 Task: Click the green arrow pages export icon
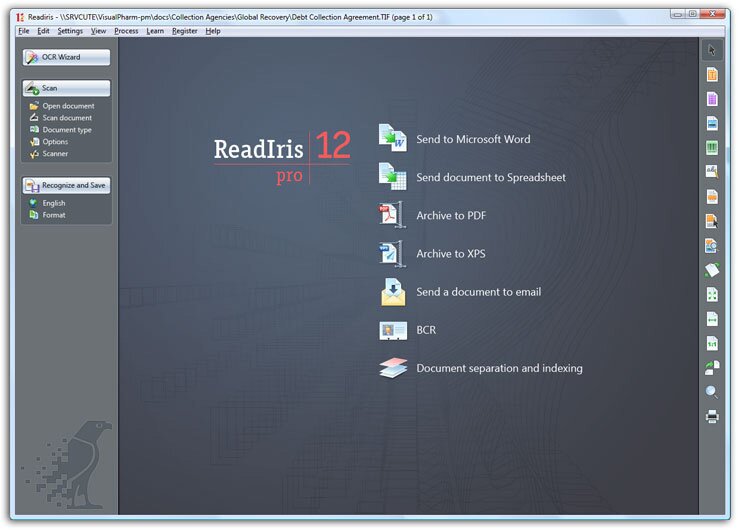[x=712, y=367]
